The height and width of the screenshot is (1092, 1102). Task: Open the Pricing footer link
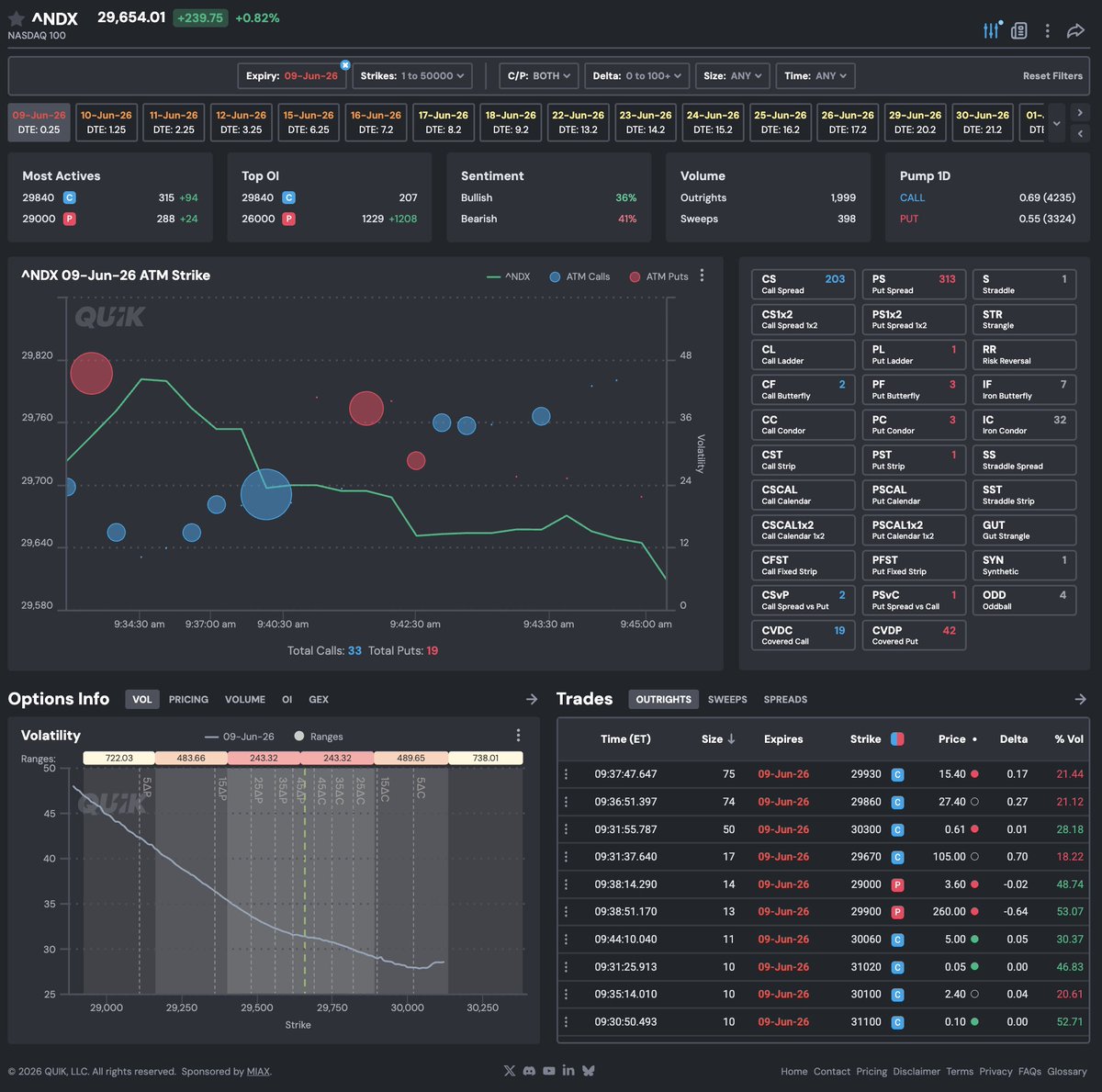click(871, 1072)
